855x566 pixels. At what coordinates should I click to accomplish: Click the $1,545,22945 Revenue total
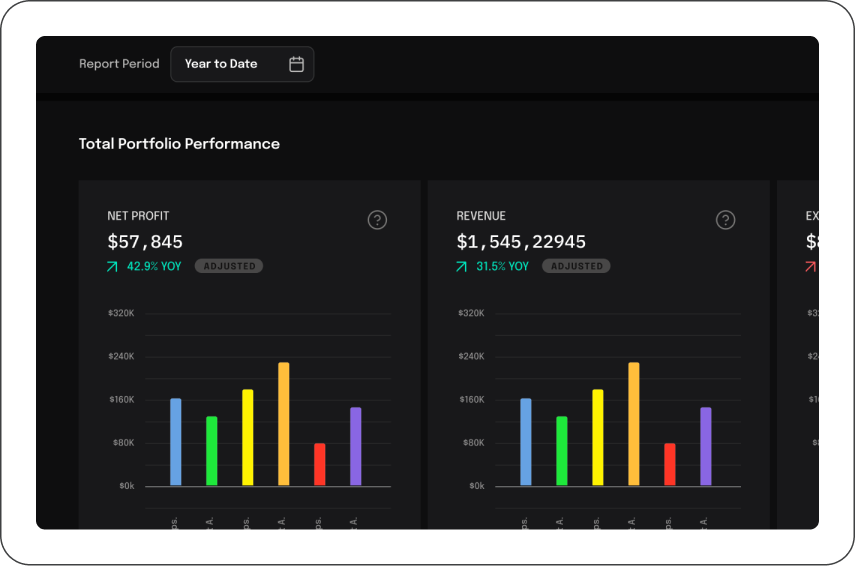(521, 242)
